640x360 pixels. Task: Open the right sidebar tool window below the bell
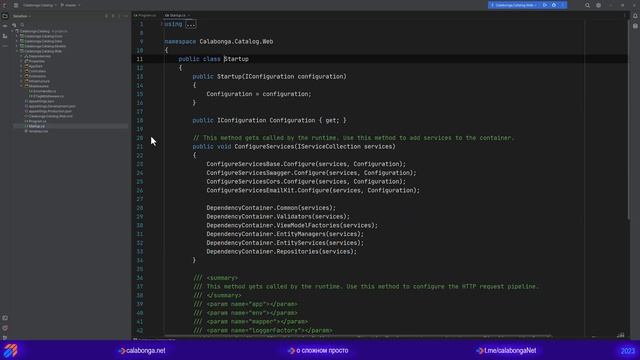tap(635, 26)
